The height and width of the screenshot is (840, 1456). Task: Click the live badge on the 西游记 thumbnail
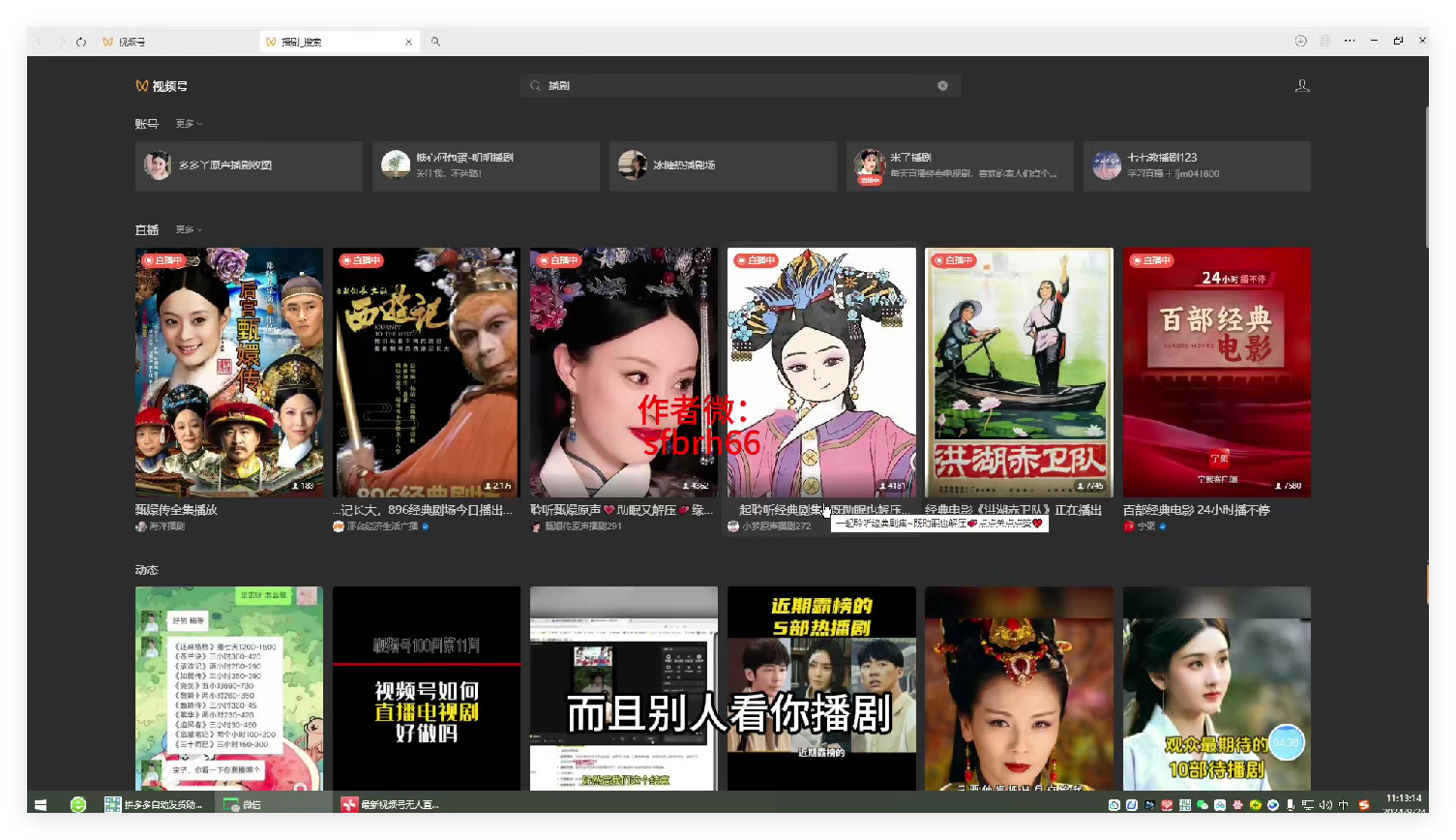(x=361, y=260)
